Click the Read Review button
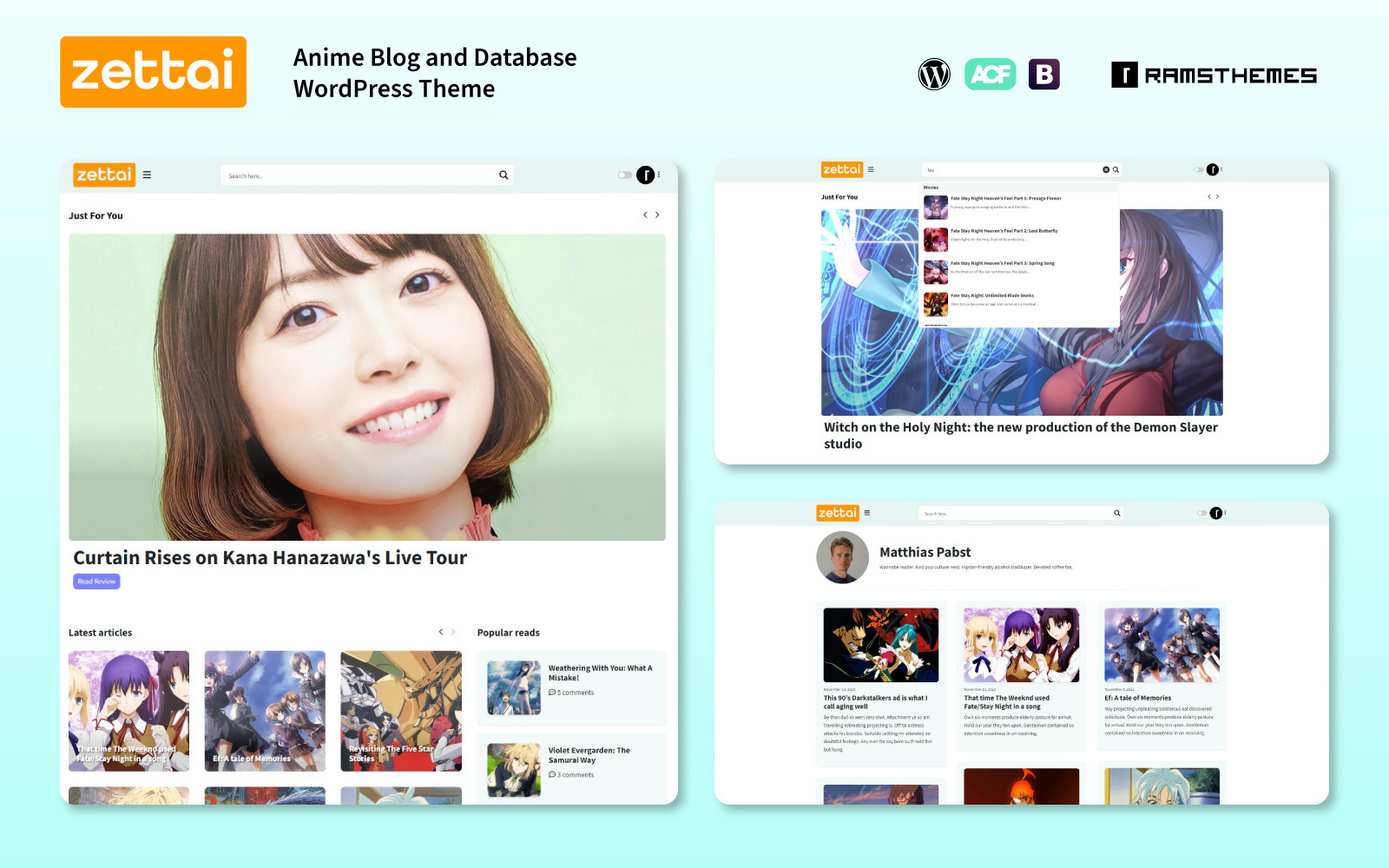The width and height of the screenshot is (1389, 868). [x=95, y=581]
